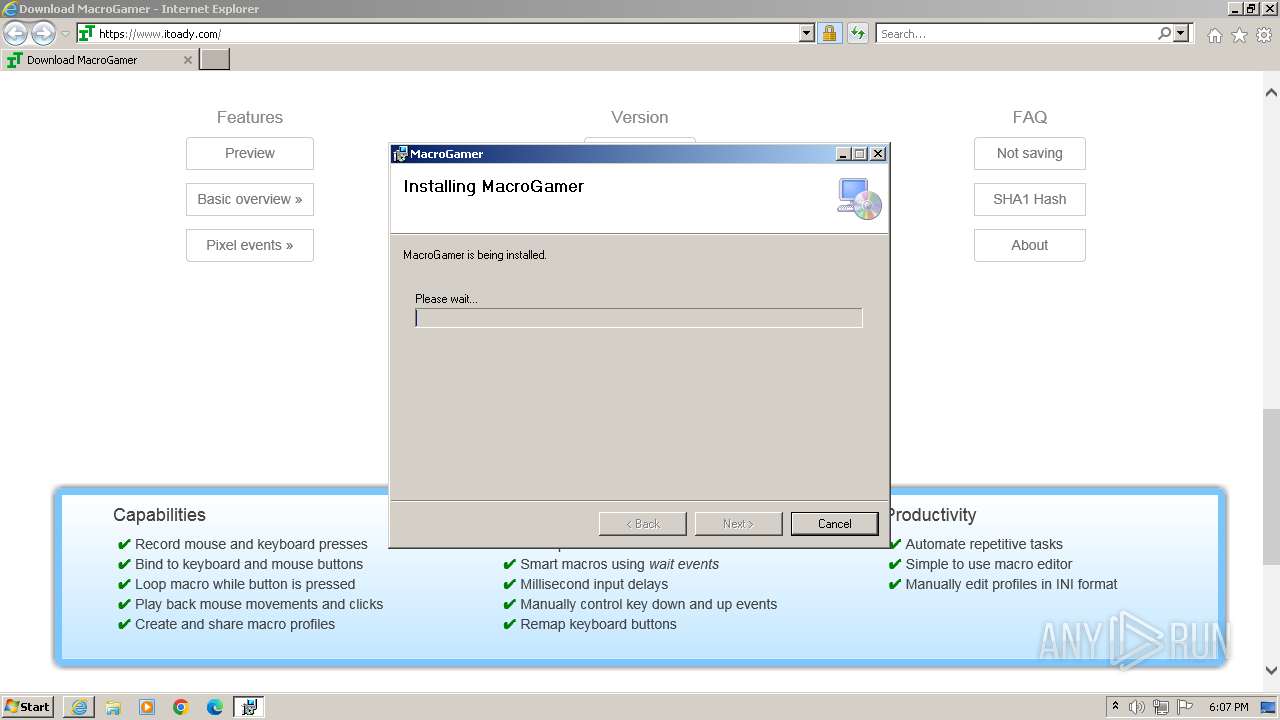
Task: Launch Microsoft Edge from the taskbar
Action: [x=215, y=707]
